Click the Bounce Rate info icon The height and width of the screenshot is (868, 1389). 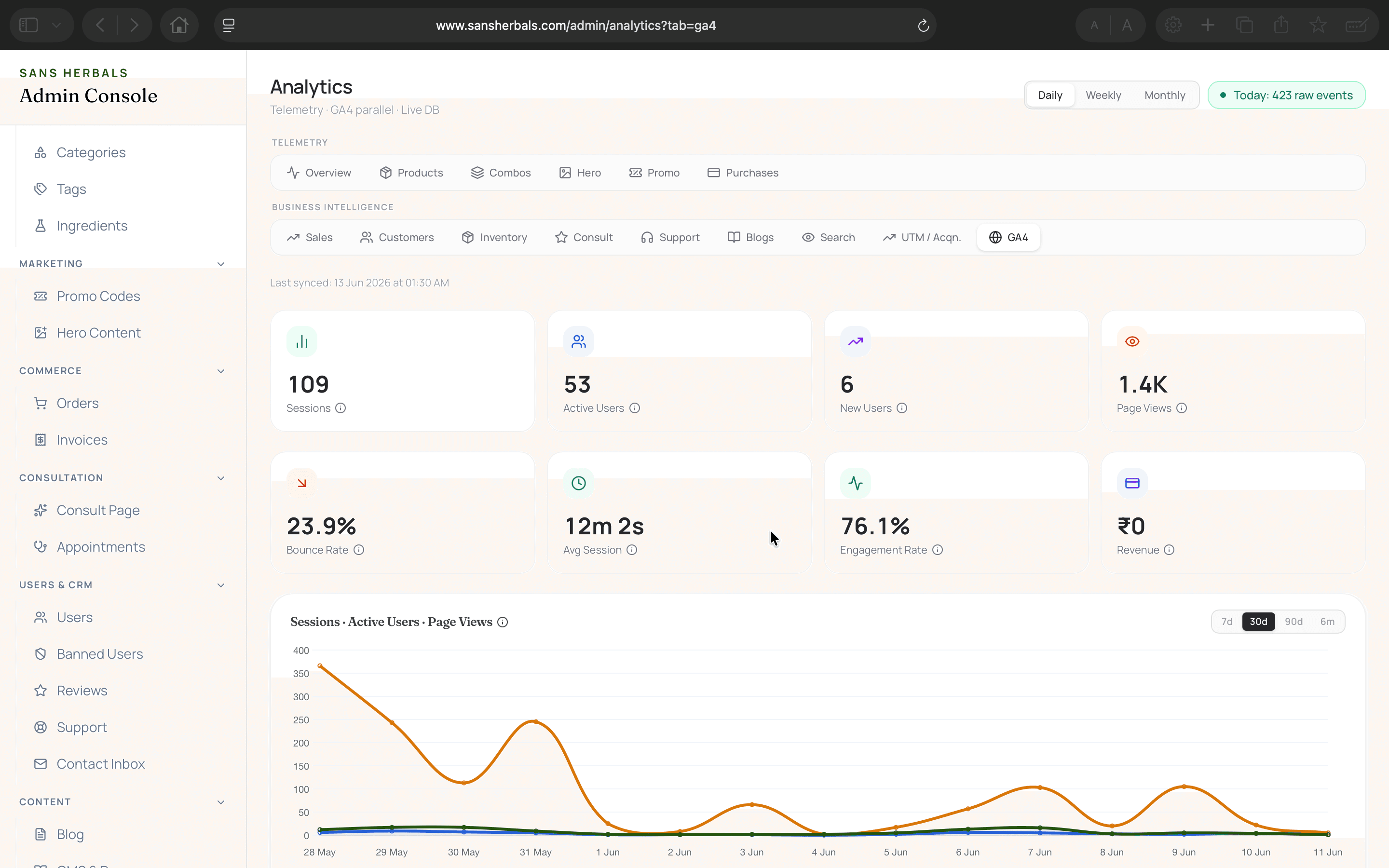(359, 550)
